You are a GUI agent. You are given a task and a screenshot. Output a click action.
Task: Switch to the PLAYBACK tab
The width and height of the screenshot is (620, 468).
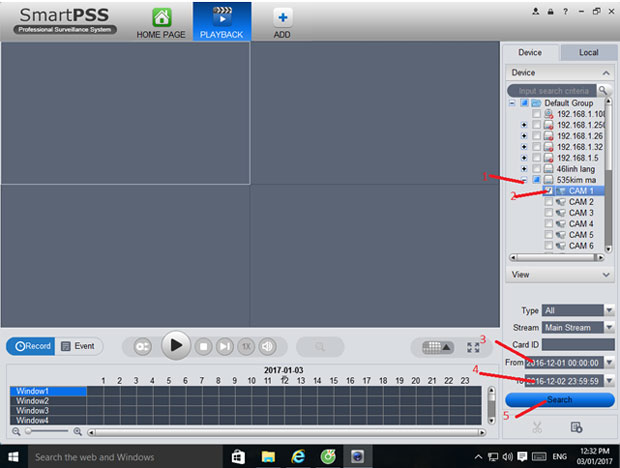click(222, 22)
